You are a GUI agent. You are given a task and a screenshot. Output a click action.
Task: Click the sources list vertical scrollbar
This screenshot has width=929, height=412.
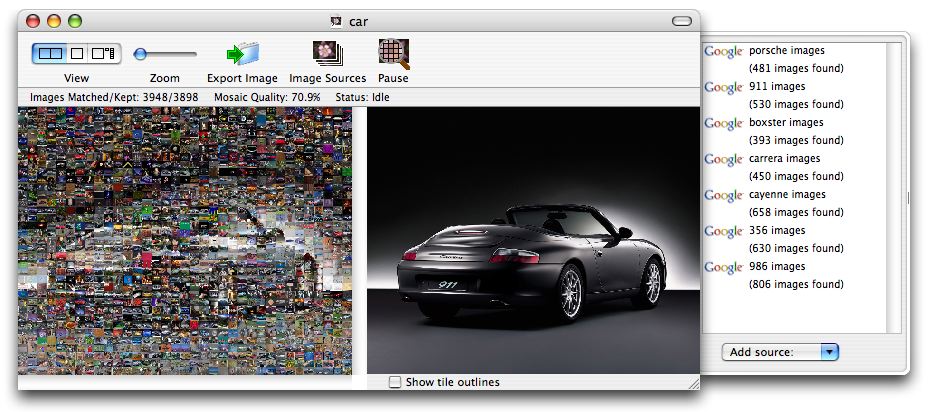click(893, 187)
